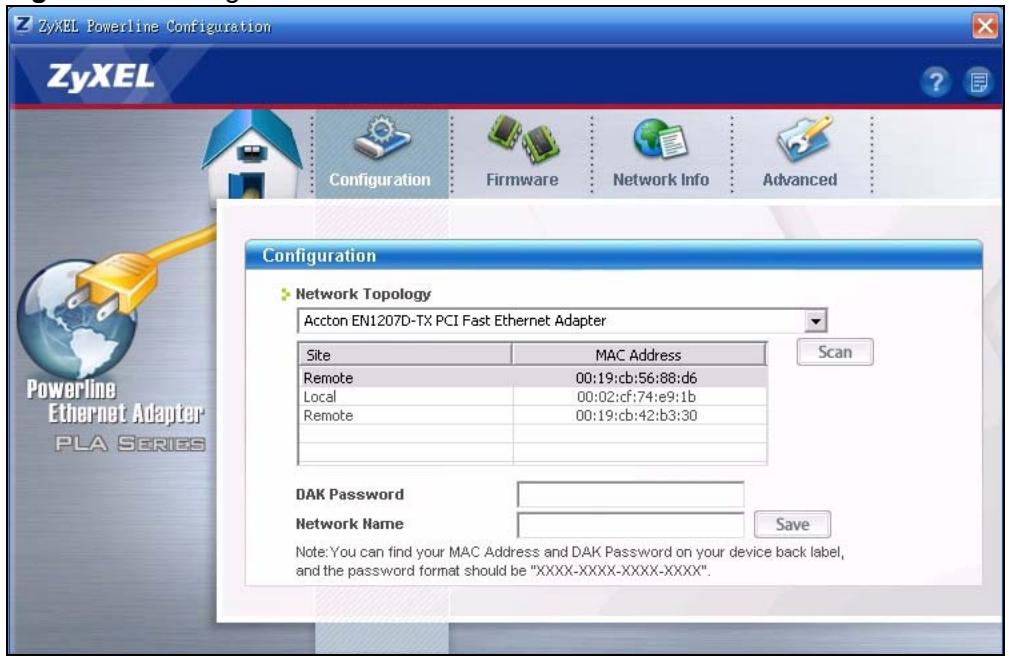Open the Configuration gear icon tab
This screenshot has width=1009, height=656.
tap(382, 138)
